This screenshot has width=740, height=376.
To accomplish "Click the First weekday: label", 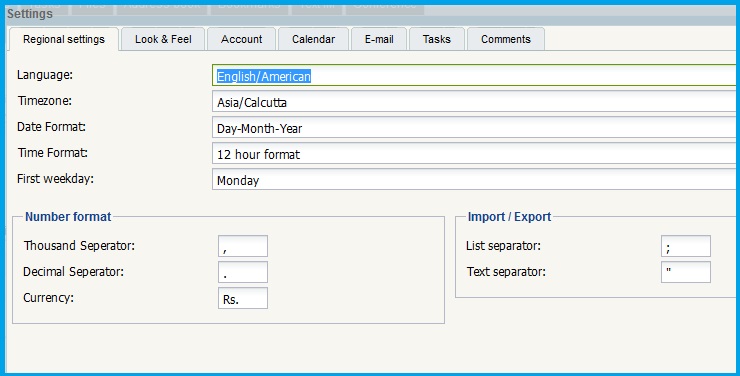I will tap(55, 179).
